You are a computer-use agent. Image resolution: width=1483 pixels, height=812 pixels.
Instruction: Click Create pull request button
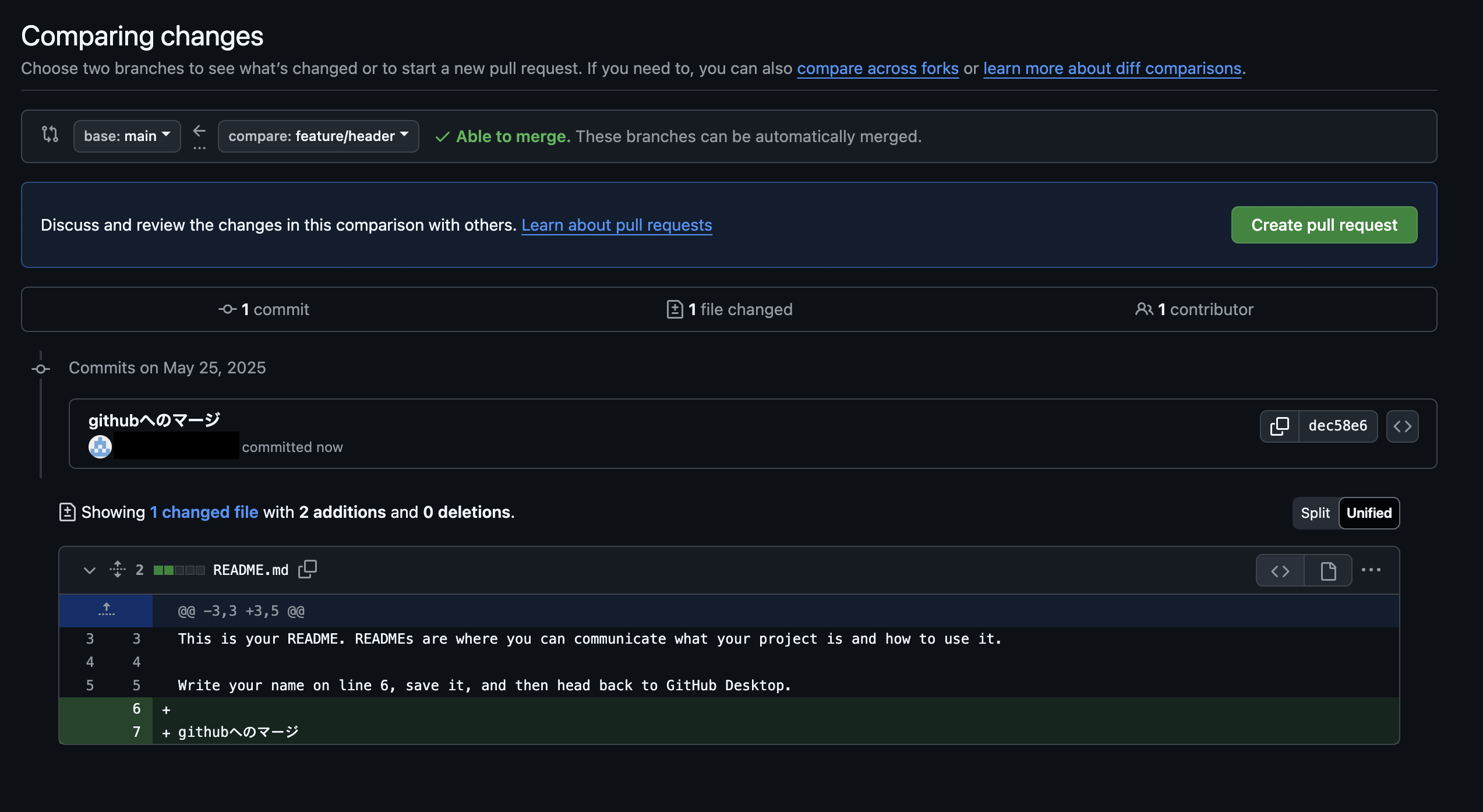point(1324,225)
